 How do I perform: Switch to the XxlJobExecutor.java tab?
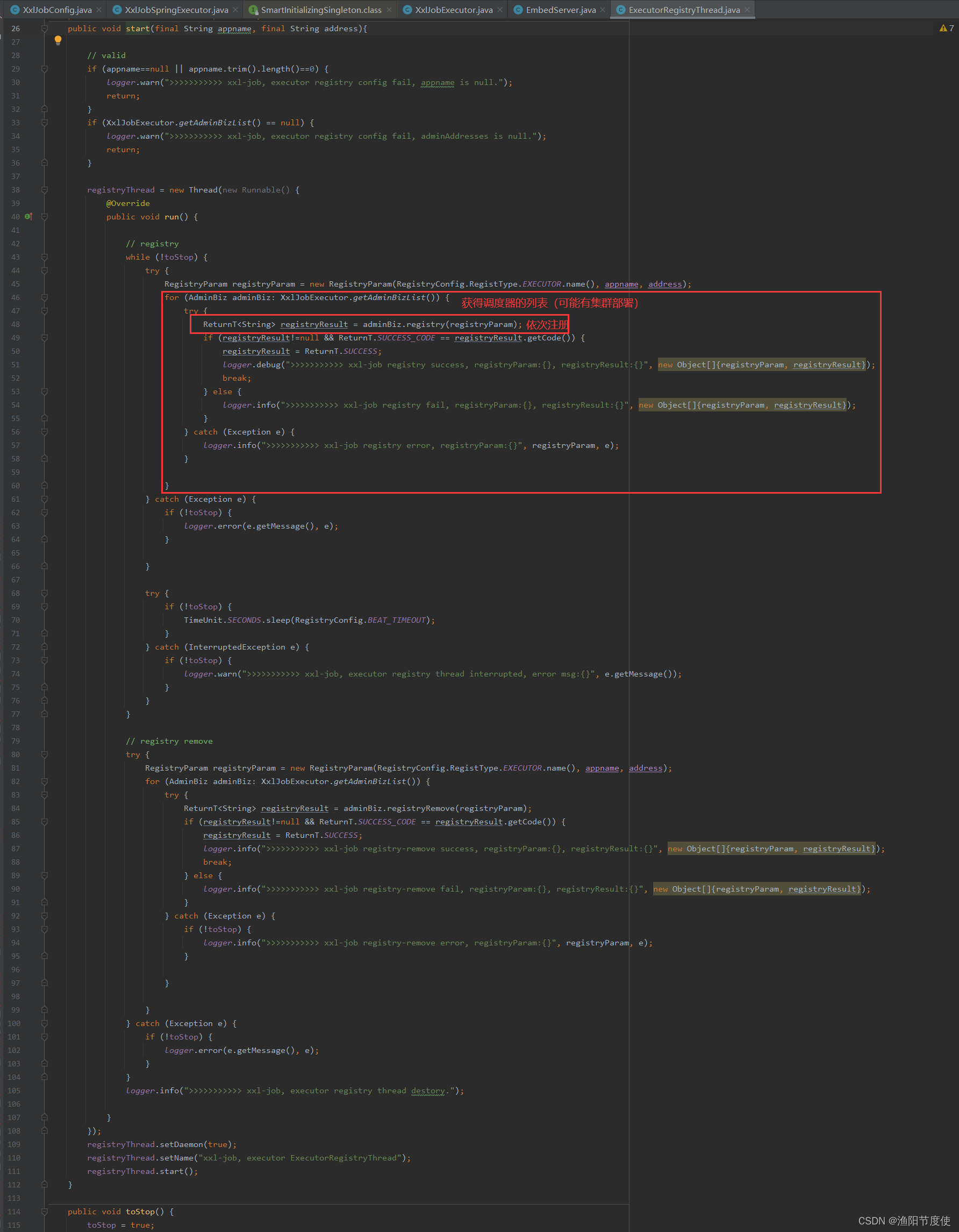454,10
